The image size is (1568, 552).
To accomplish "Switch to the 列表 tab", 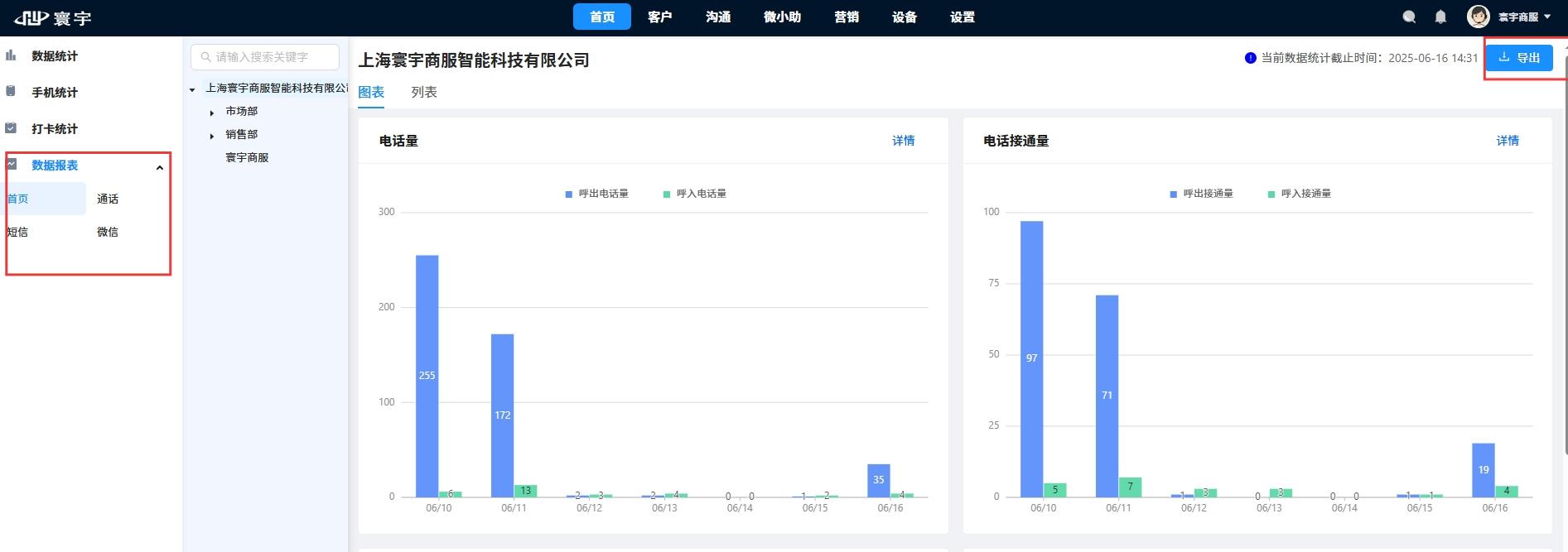I will (424, 93).
